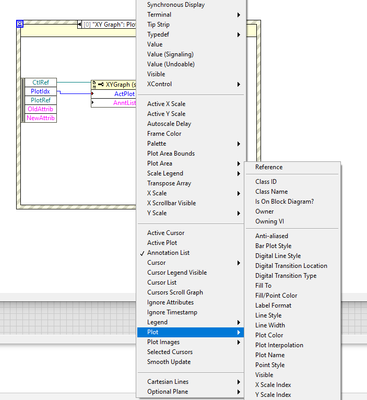
Task: Choose Autoscale Delay property
Action: coord(191,124)
